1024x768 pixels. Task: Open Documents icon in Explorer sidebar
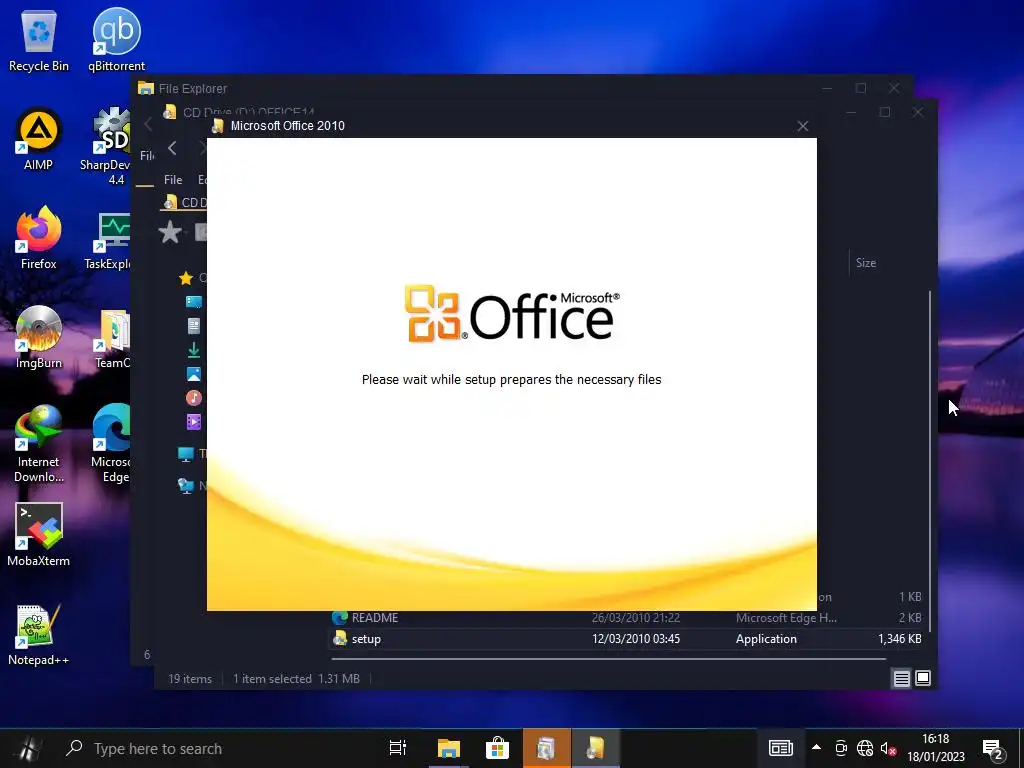point(194,326)
